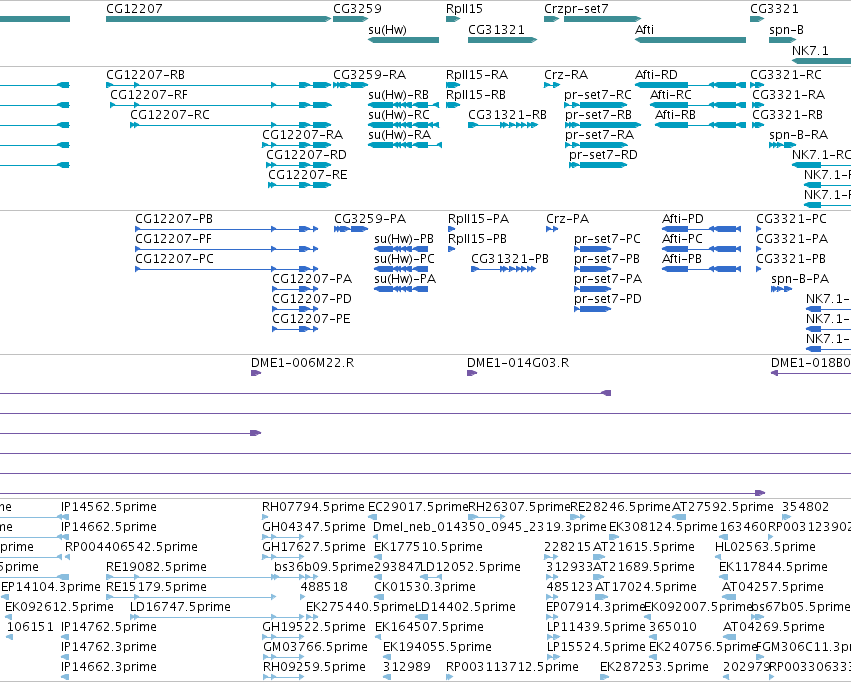Click the CG3259 gene label

coord(357,9)
